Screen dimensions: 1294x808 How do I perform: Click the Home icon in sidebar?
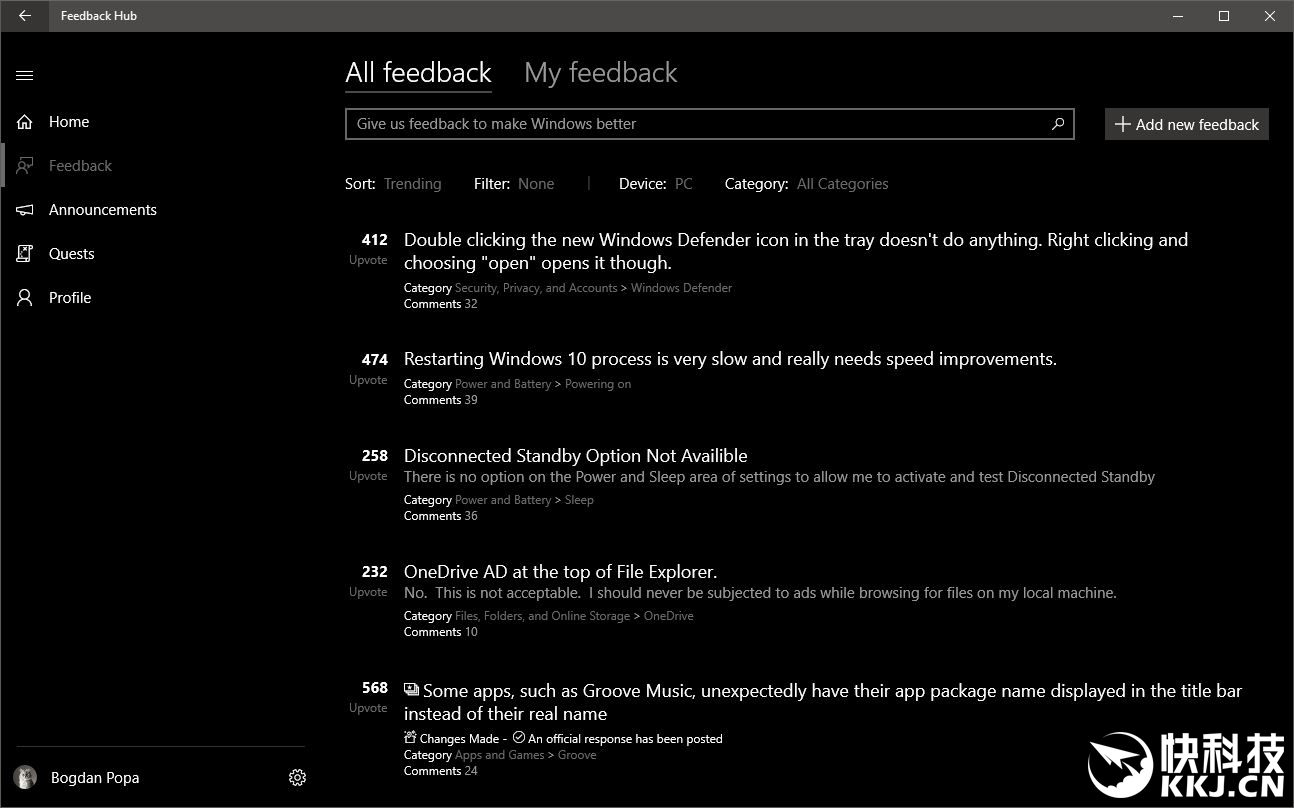[x=25, y=122]
